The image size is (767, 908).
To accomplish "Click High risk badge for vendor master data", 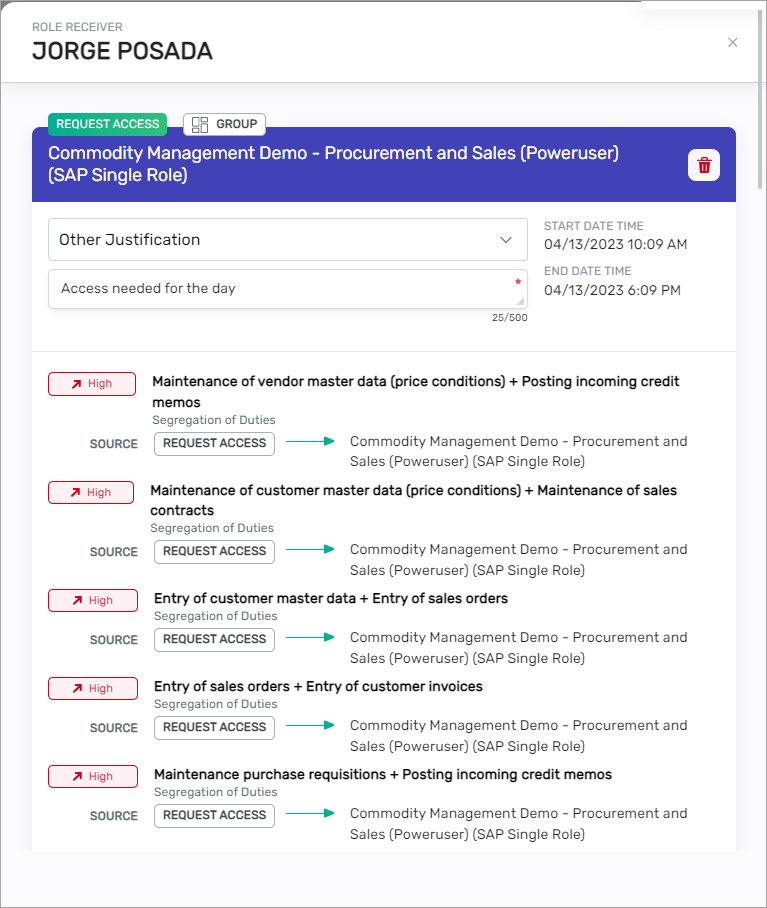I will point(91,384).
